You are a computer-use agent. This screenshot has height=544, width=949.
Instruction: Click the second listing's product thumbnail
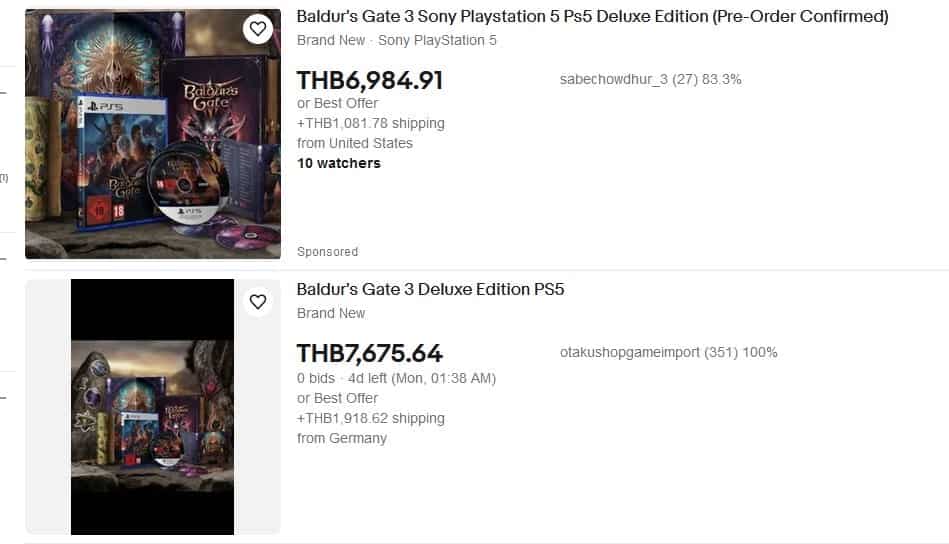[152, 407]
